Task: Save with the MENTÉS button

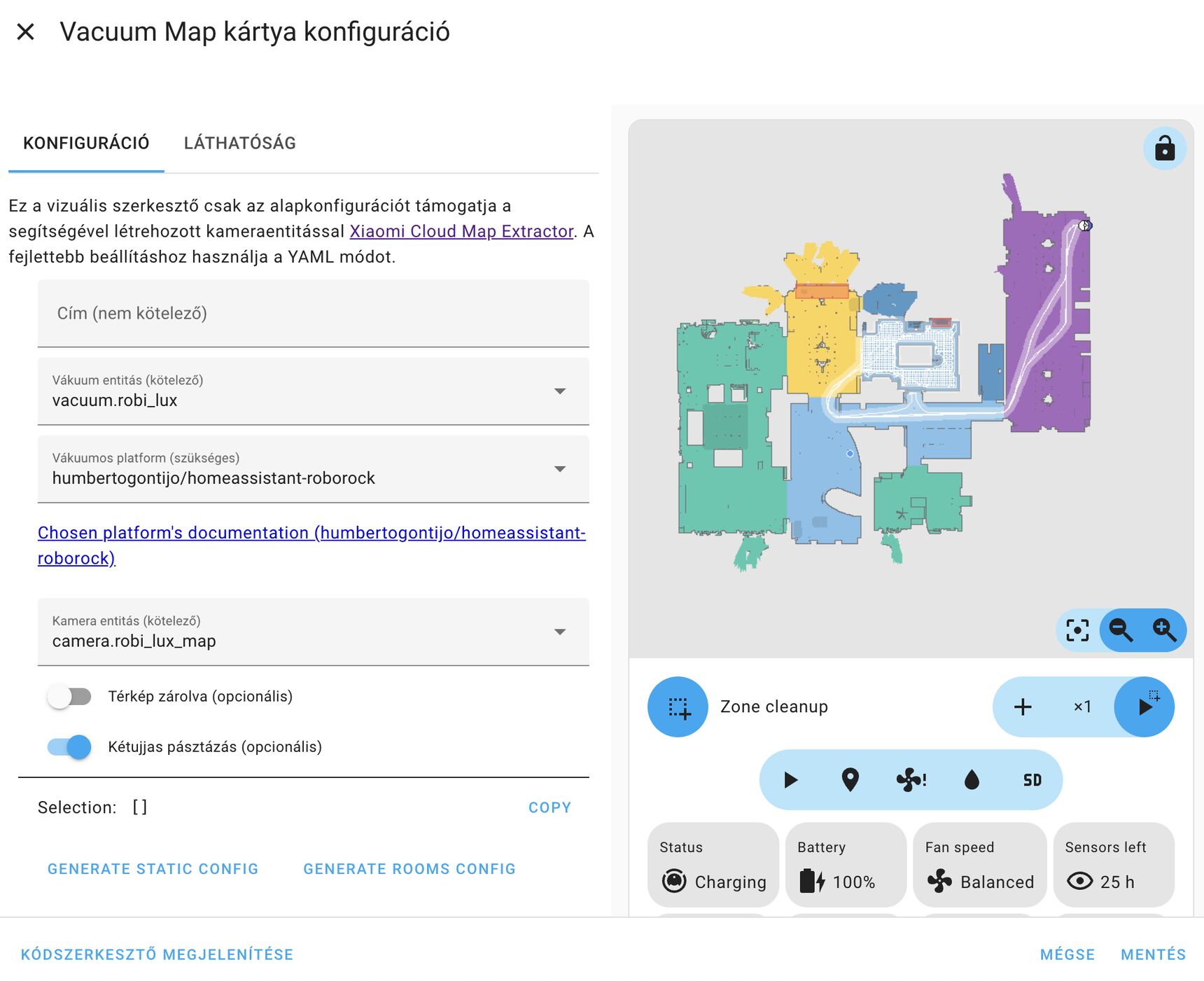Action: coord(1153,954)
